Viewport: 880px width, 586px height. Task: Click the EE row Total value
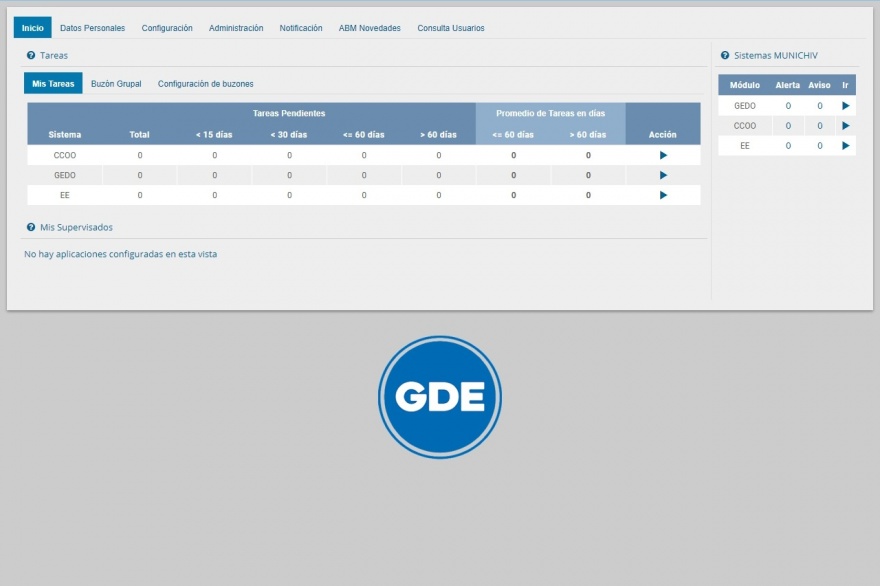(x=140, y=195)
